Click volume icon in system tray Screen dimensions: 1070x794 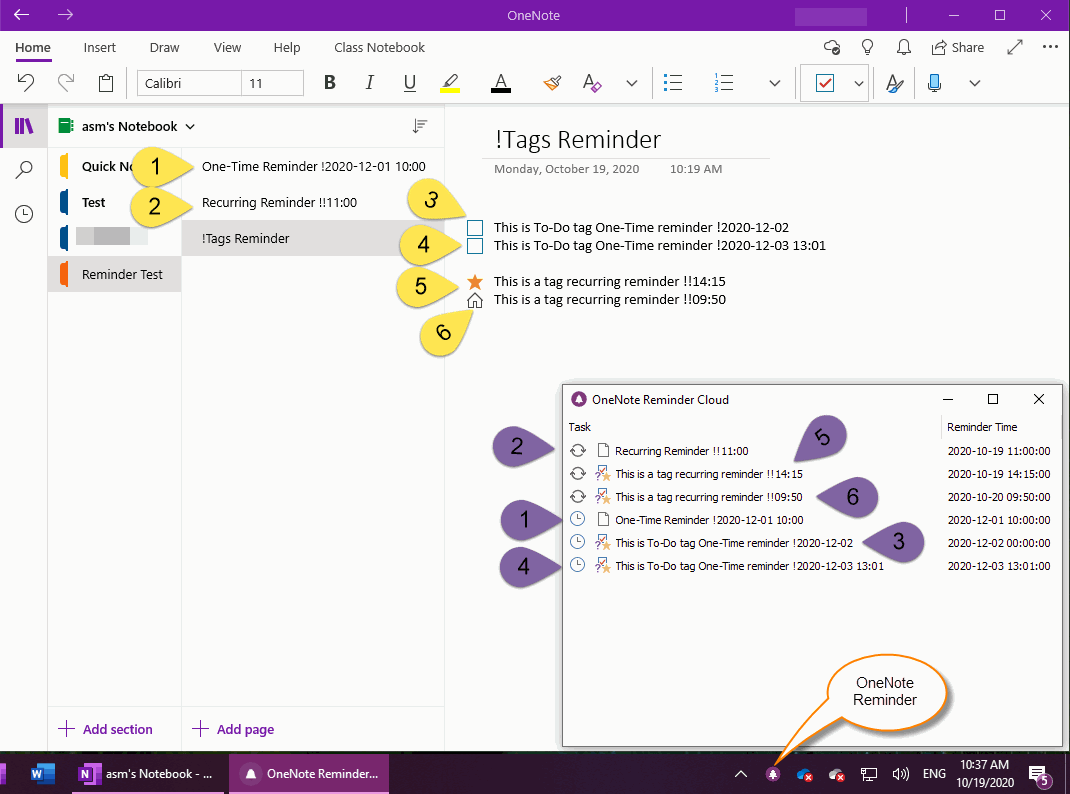(901, 774)
